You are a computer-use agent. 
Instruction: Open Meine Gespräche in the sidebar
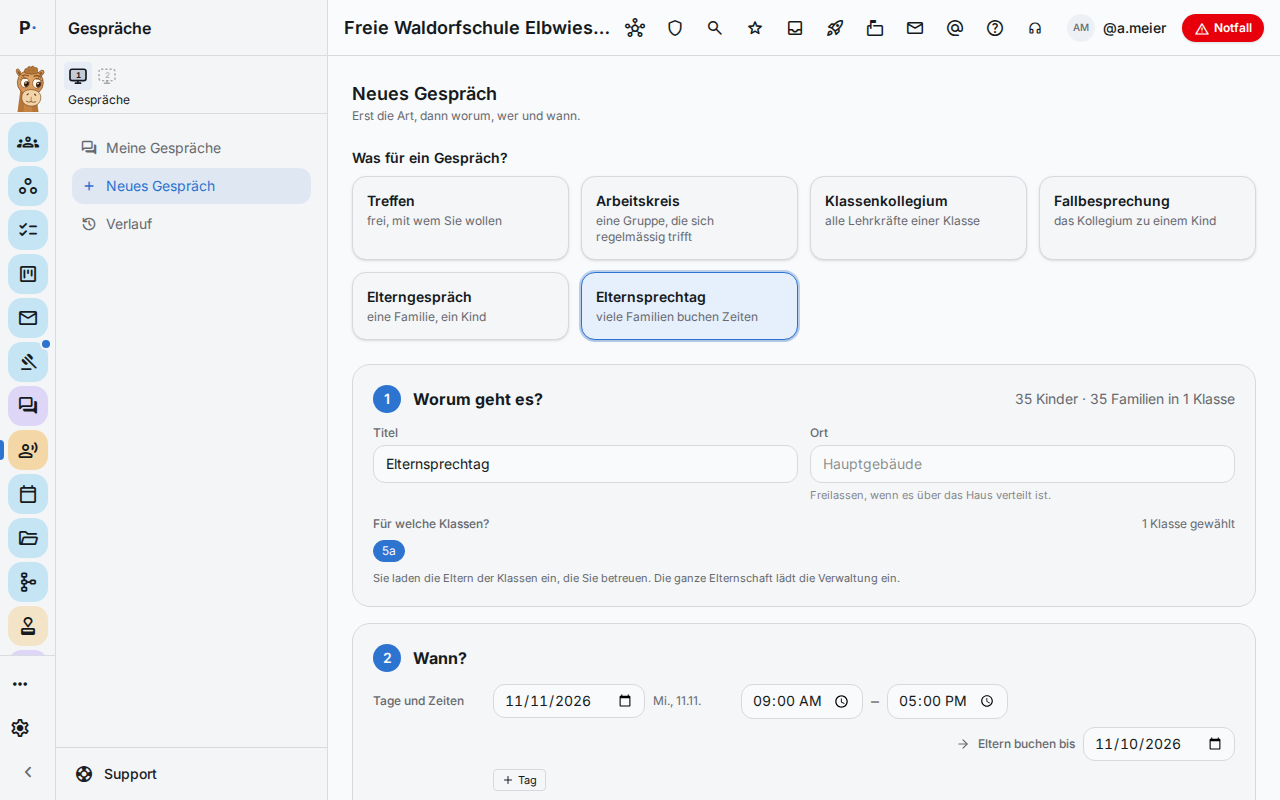(x=191, y=148)
